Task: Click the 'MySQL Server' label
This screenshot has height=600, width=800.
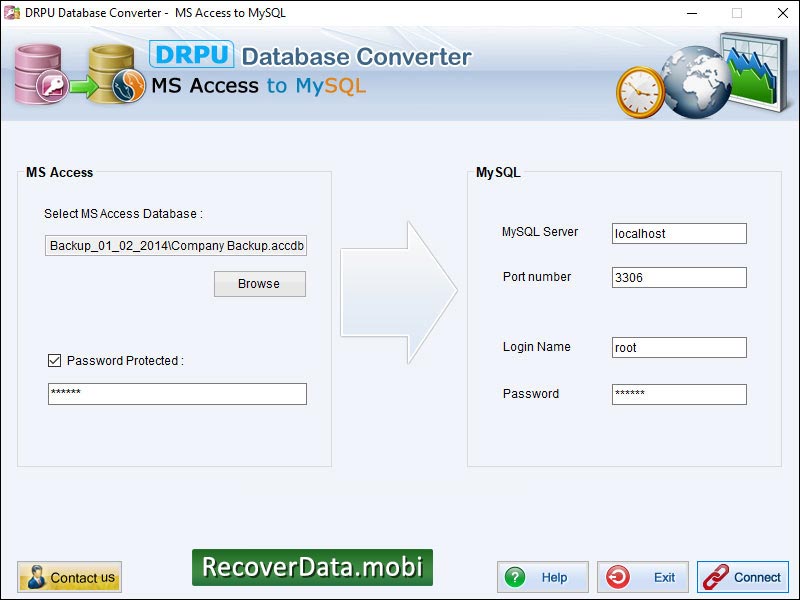Action: [x=540, y=232]
